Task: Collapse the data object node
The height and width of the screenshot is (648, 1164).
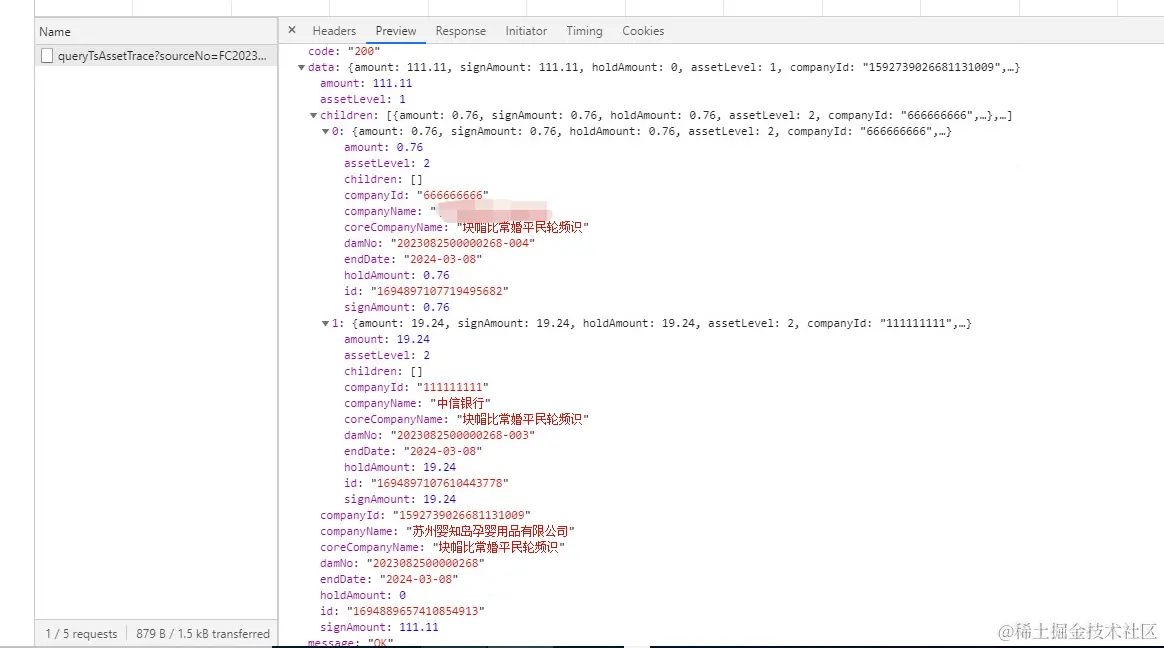Action: coord(301,68)
